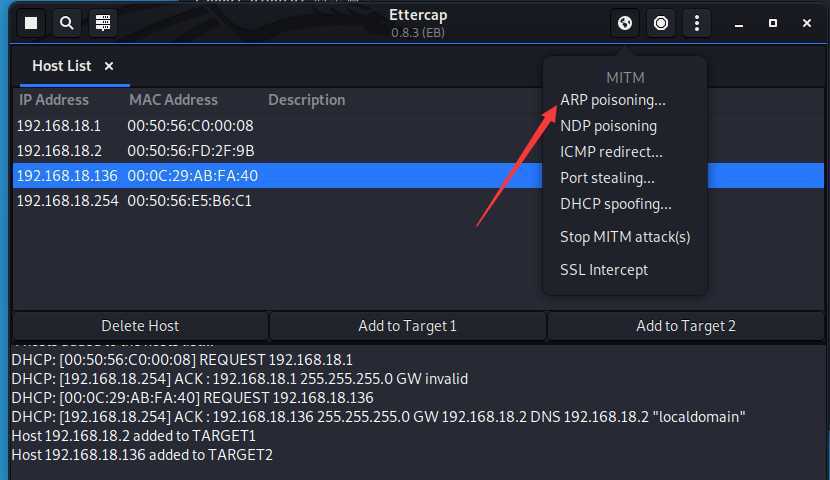Click the Add to Target 2 button
Viewport: 830px width, 480px height.
click(x=686, y=326)
